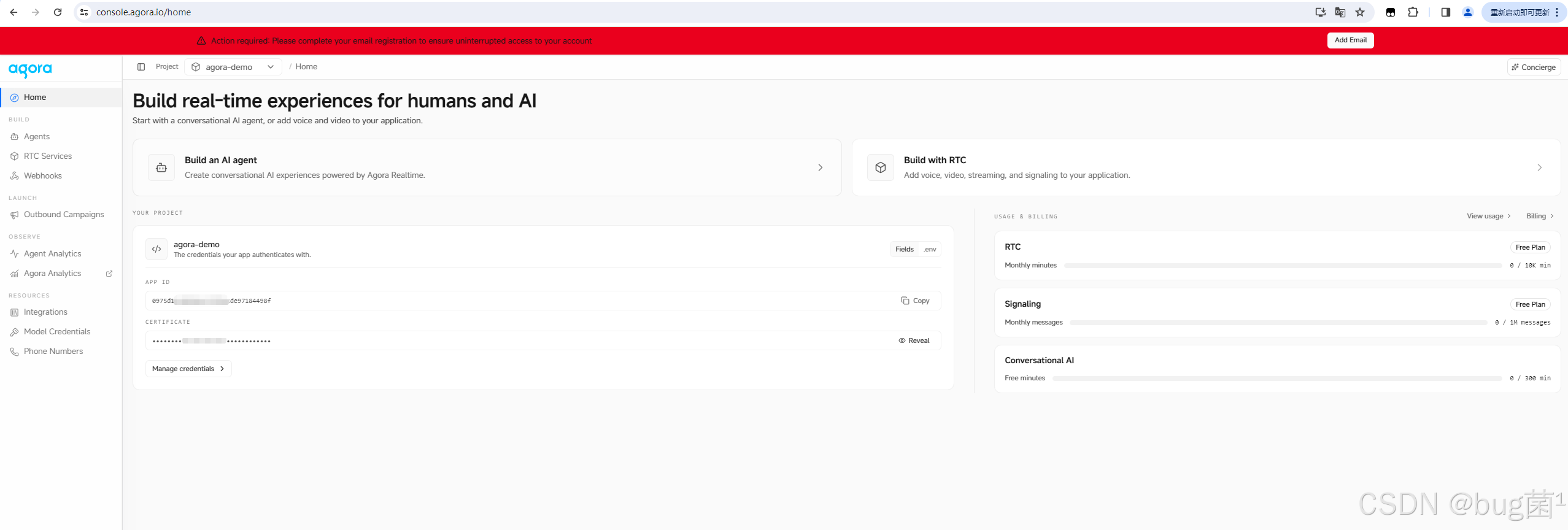Screen dimensions: 1568x530
Task: Open the agora-demo project dropdown
Action: point(233,67)
